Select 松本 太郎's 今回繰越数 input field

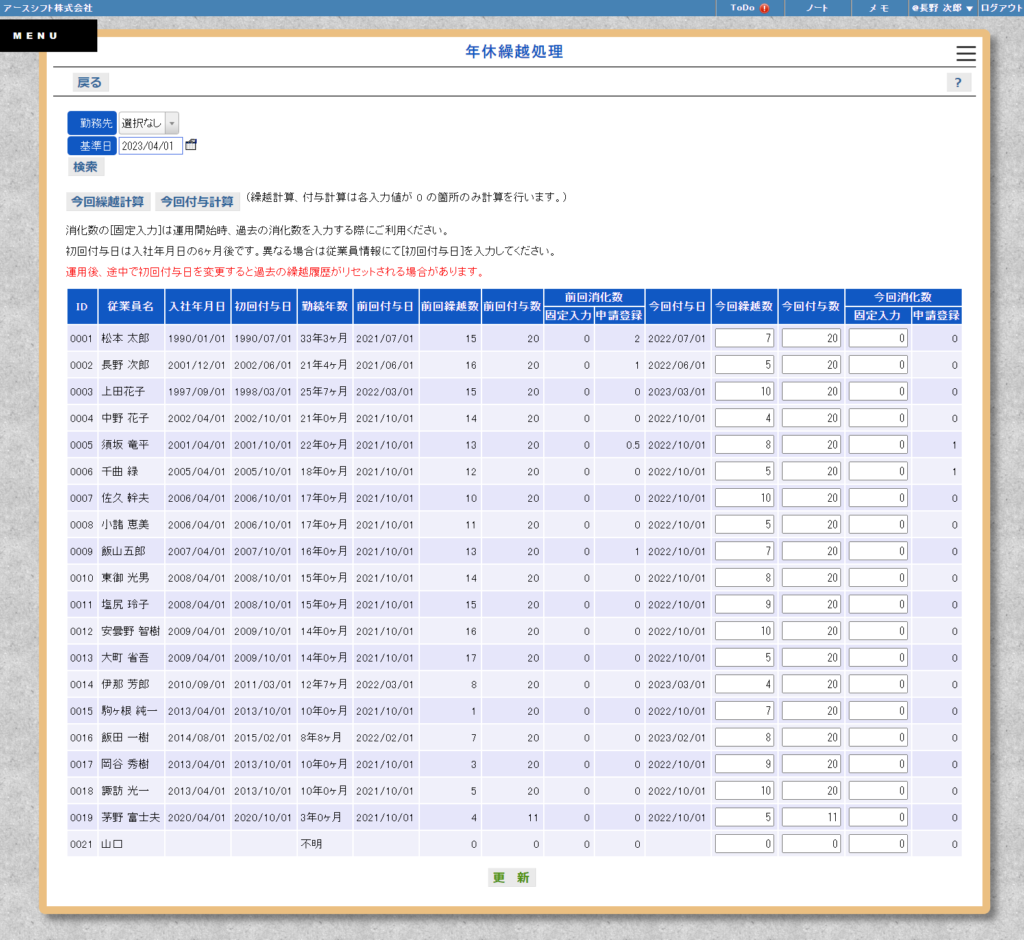[744, 338]
